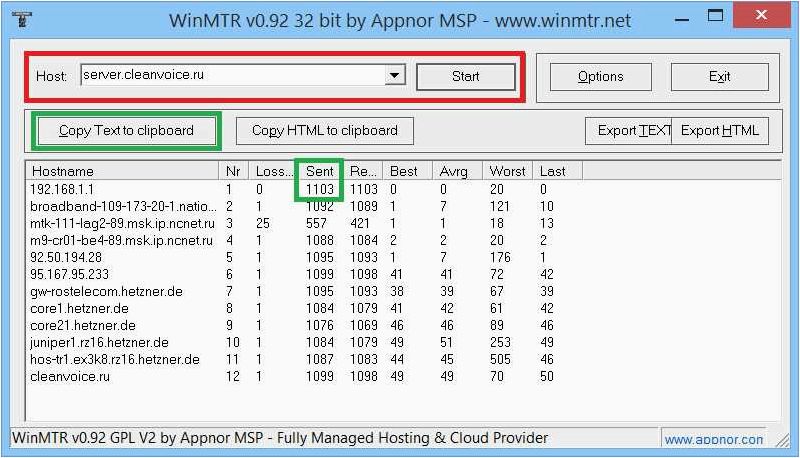Click the Best column header
This screenshot has height=458, width=800.
point(407,171)
